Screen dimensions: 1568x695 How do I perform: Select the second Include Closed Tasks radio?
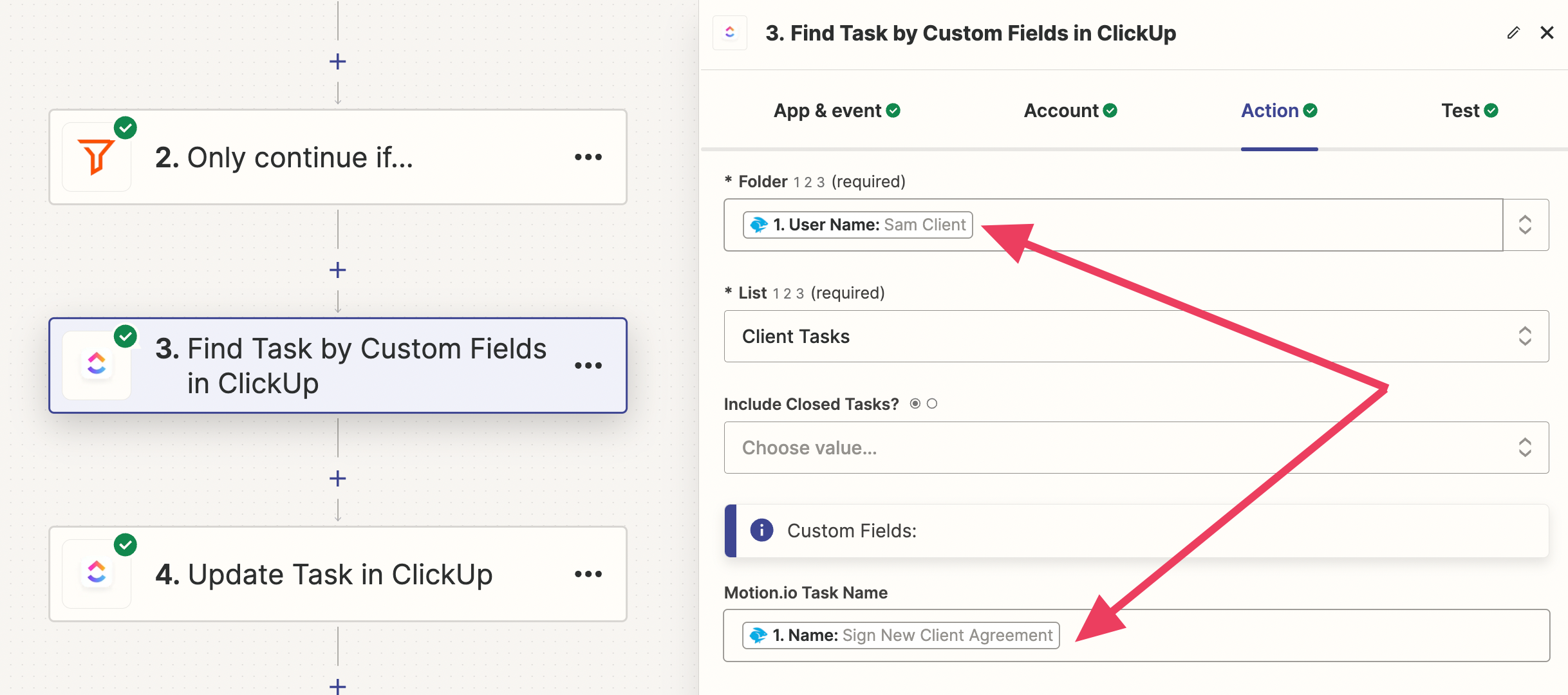[x=932, y=404]
